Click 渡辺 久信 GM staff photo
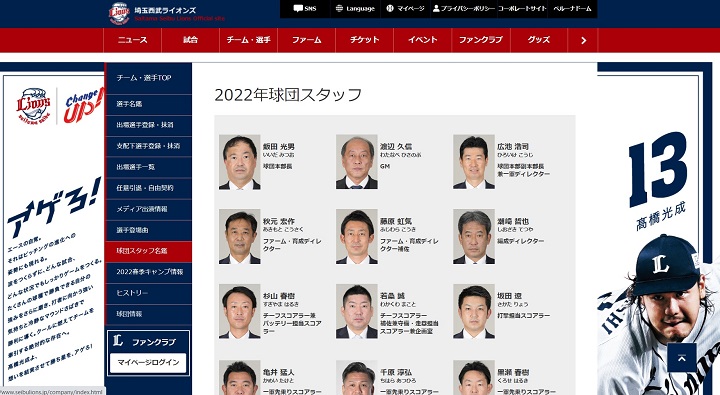Screen dimensions: 720x395 pyautogui.click(x=356, y=162)
